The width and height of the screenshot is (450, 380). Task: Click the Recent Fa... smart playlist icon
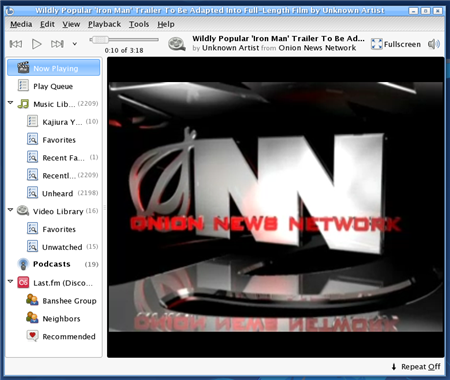click(32, 157)
